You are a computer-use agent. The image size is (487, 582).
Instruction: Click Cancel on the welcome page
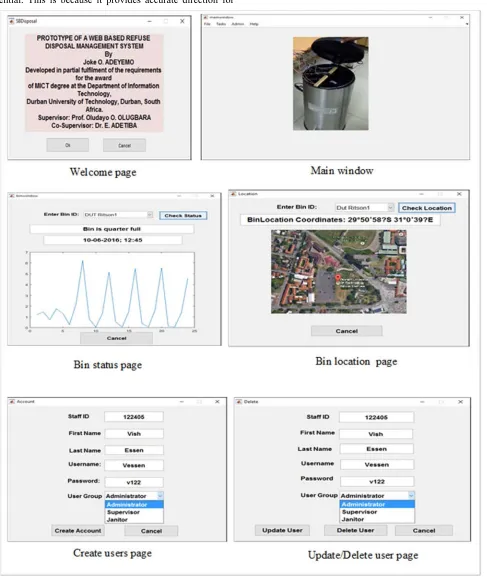pyautogui.click(x=124, y=145)
